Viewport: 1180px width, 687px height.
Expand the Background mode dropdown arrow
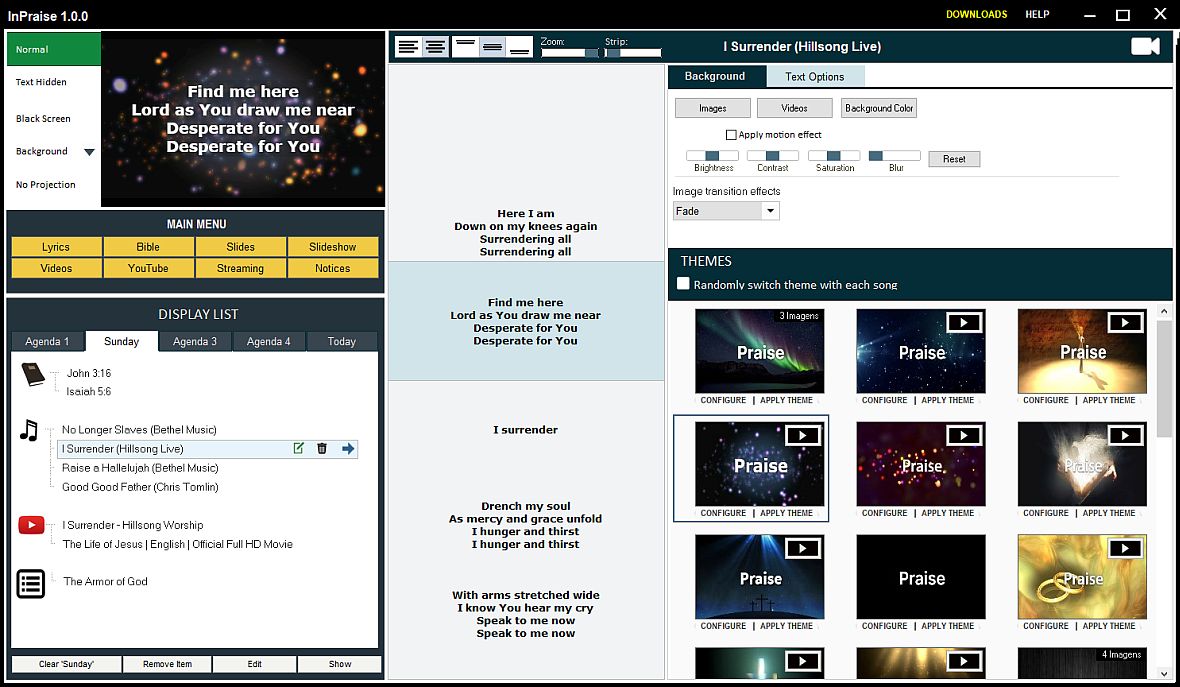click(89, 152)
